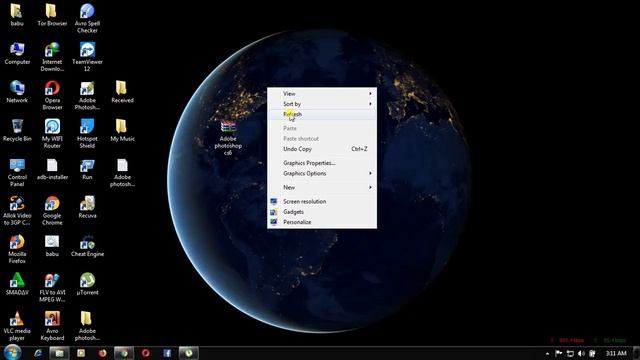Open Opera from the taskbar

[146, 353]
